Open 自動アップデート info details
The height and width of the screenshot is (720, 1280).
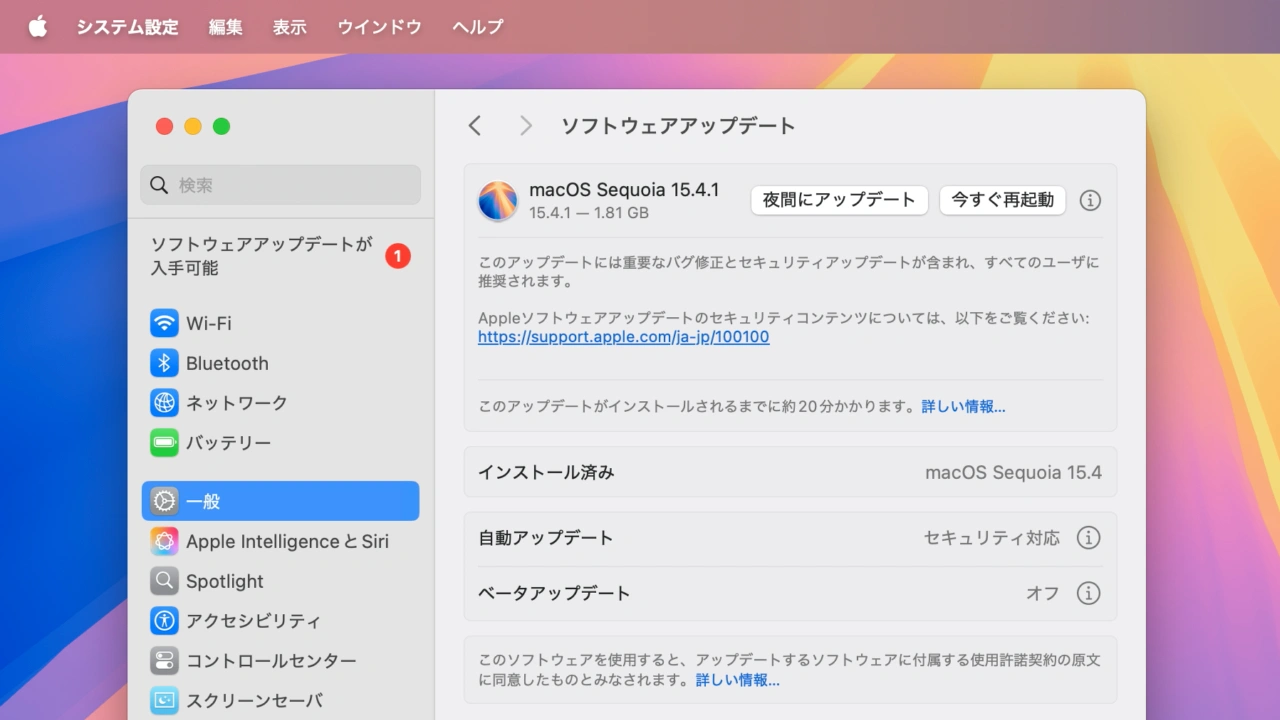[1088, 538]
